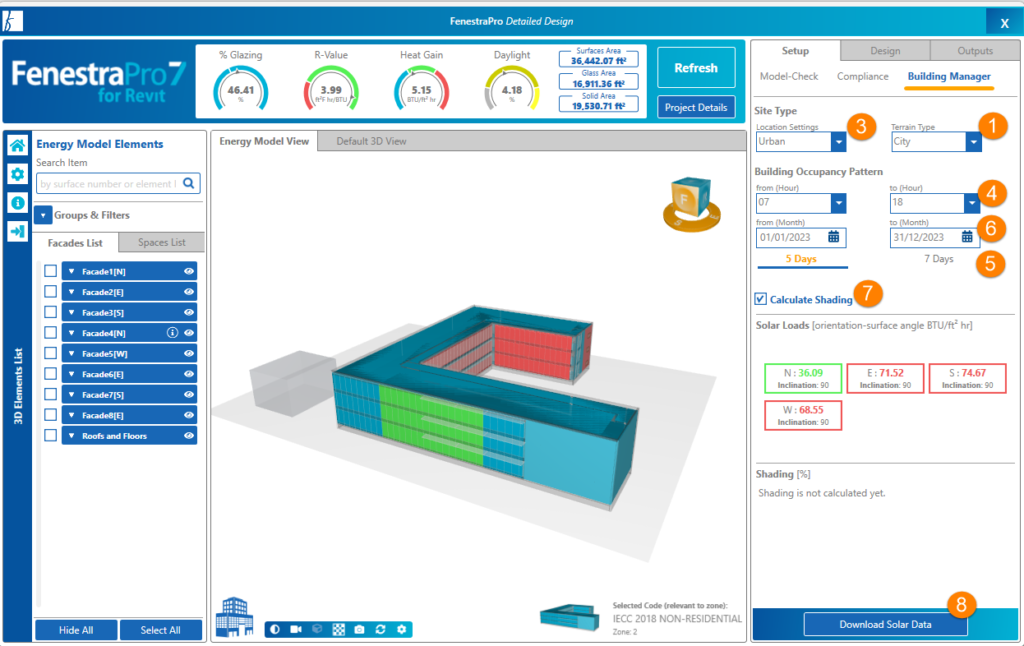Open the Compliance sub-tab
This screenshot has width=1024, height=646.
click(x=863, y=76)
